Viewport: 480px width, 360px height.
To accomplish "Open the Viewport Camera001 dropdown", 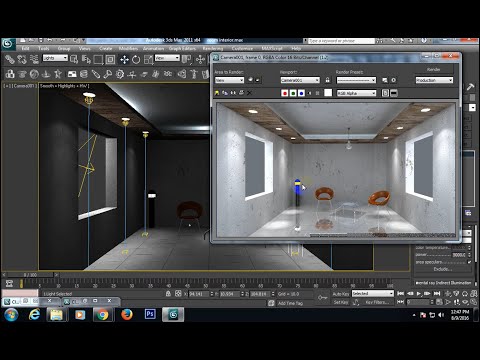I will point(300,80).
